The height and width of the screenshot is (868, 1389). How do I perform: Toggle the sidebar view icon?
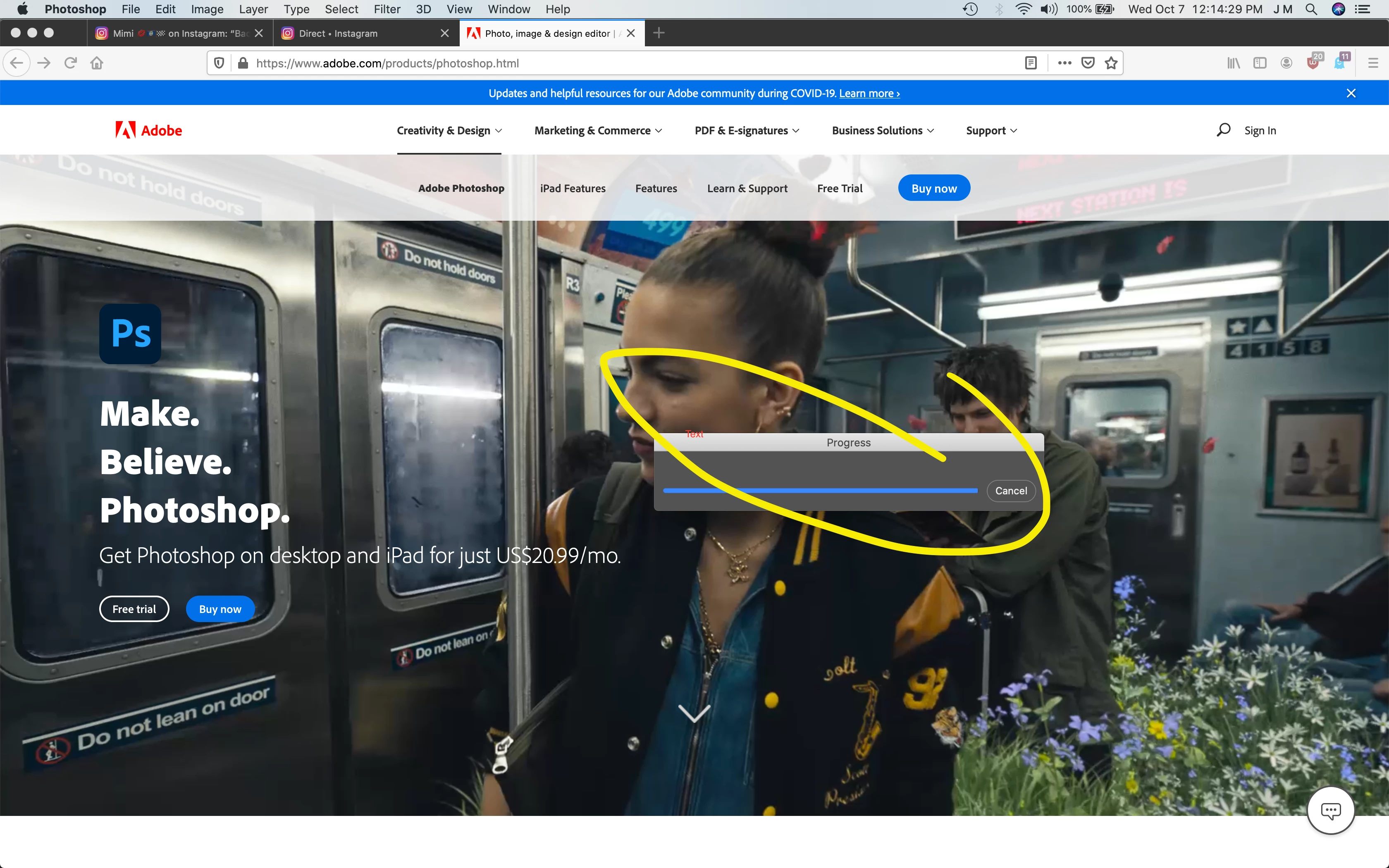[1260, 63]
